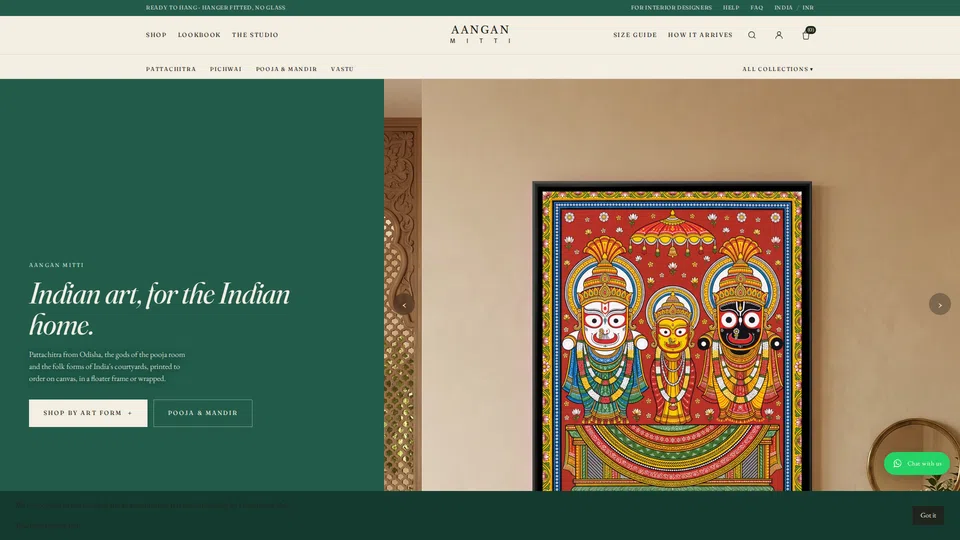Go to previous hero slide arrow

pyautogui.click(x=403, y=304)
